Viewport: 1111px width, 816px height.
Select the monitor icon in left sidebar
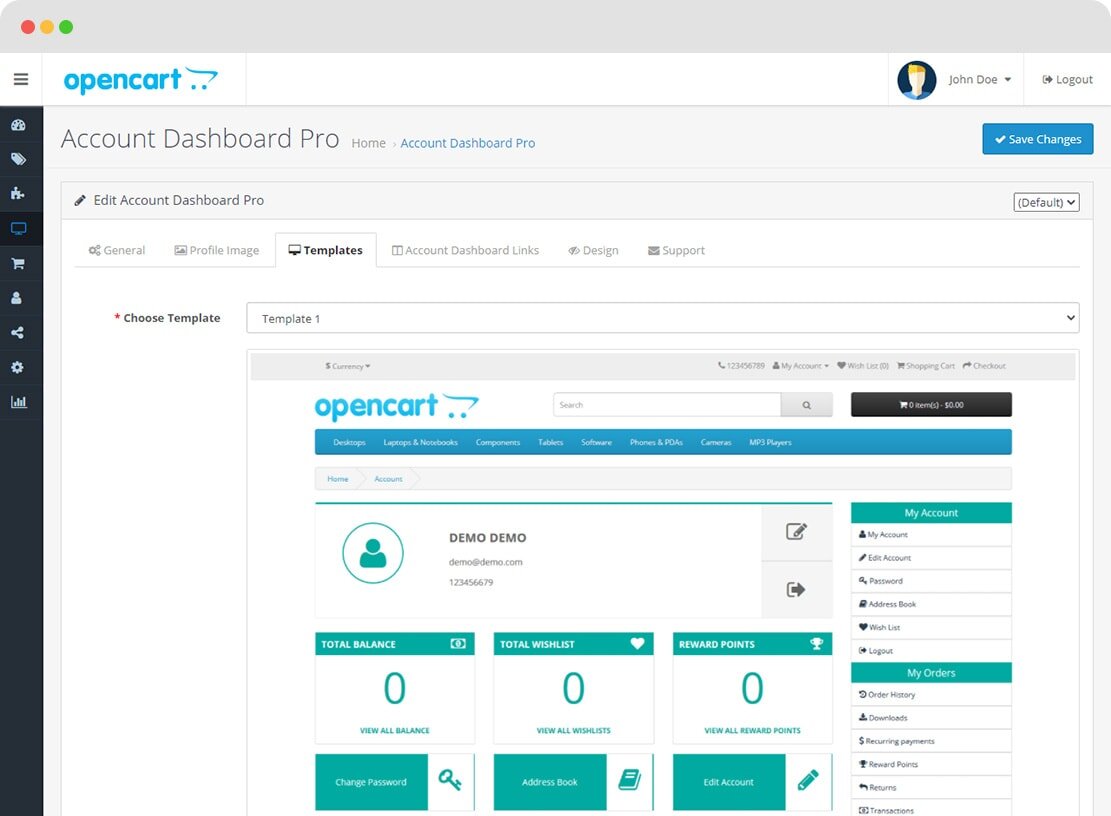pos(18,229)
